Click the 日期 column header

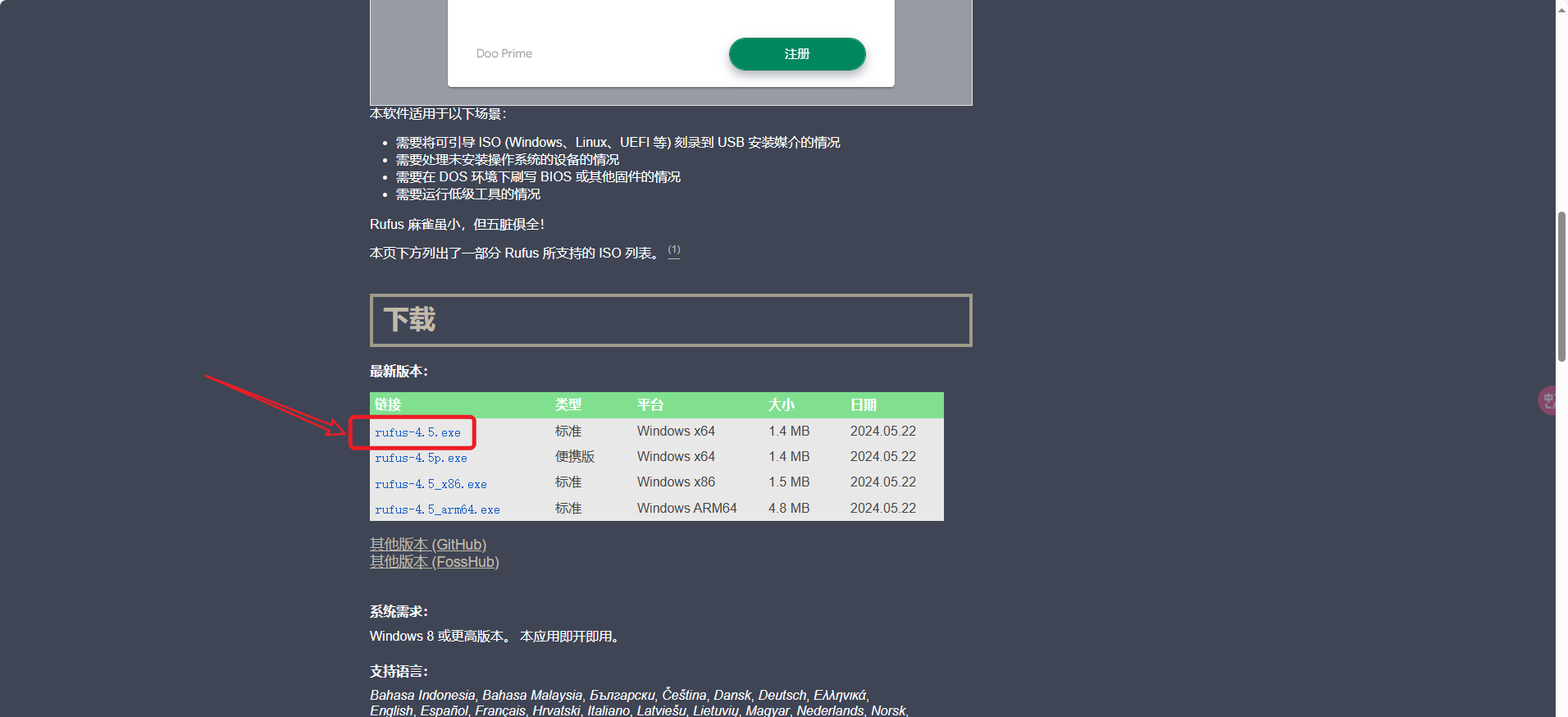click(864, 404)
